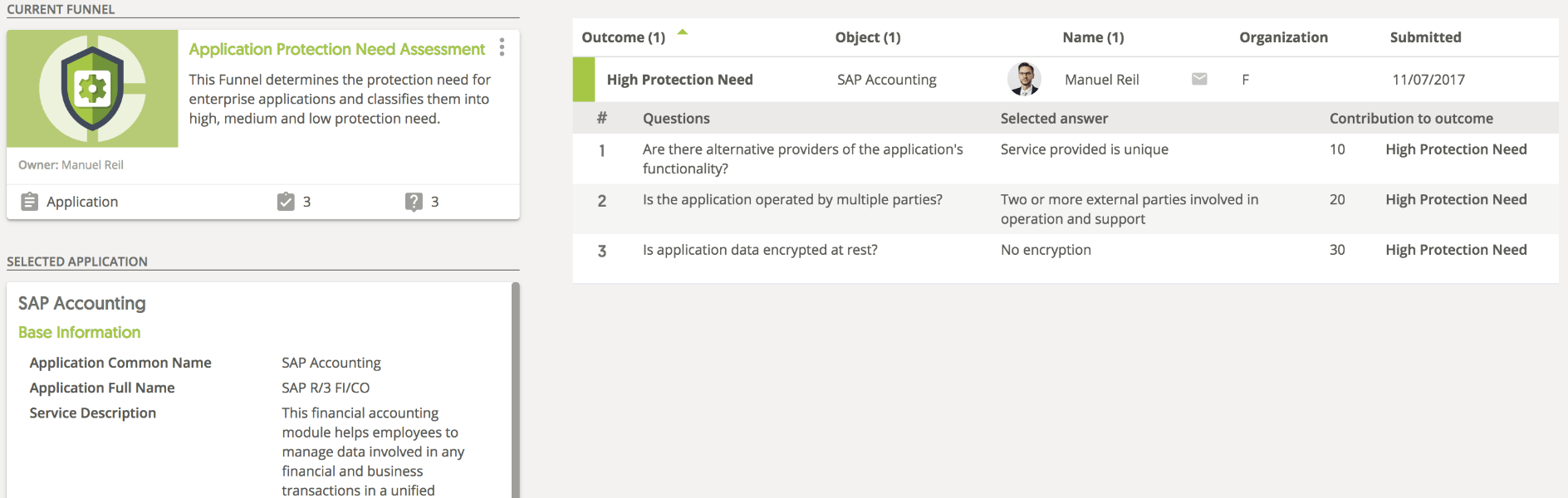Click the green High Protection Need swatch
Image resolution: width=1568 pixels, height=498 pixels.
coord(584,80)
